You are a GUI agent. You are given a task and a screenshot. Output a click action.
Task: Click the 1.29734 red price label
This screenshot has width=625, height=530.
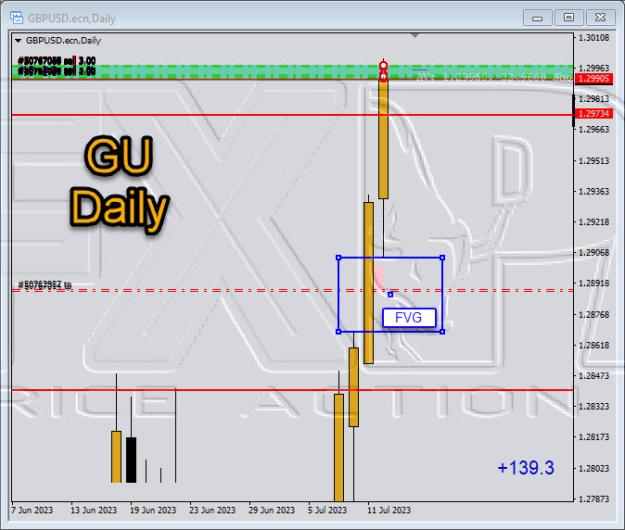[593, 114]
